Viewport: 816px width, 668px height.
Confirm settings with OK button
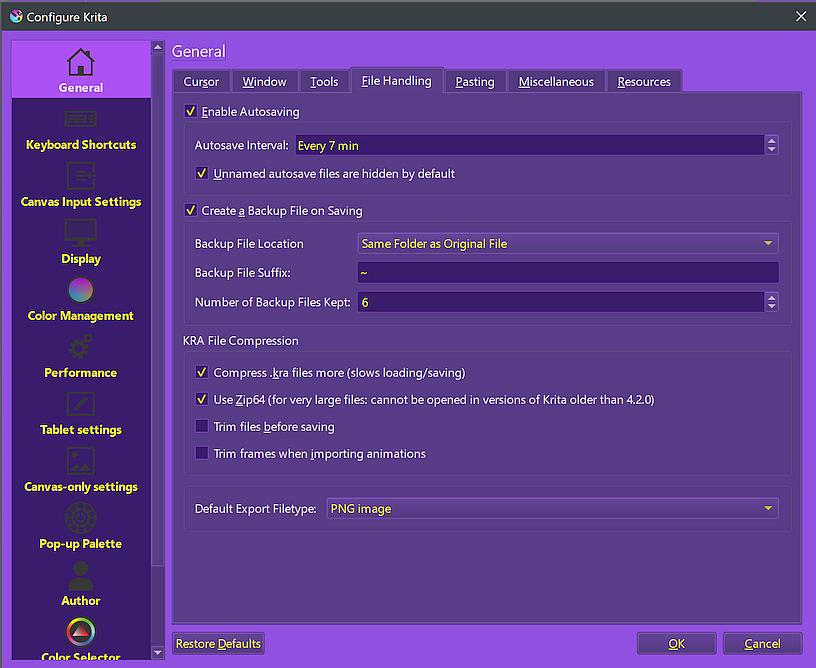[x=677, y=644]
